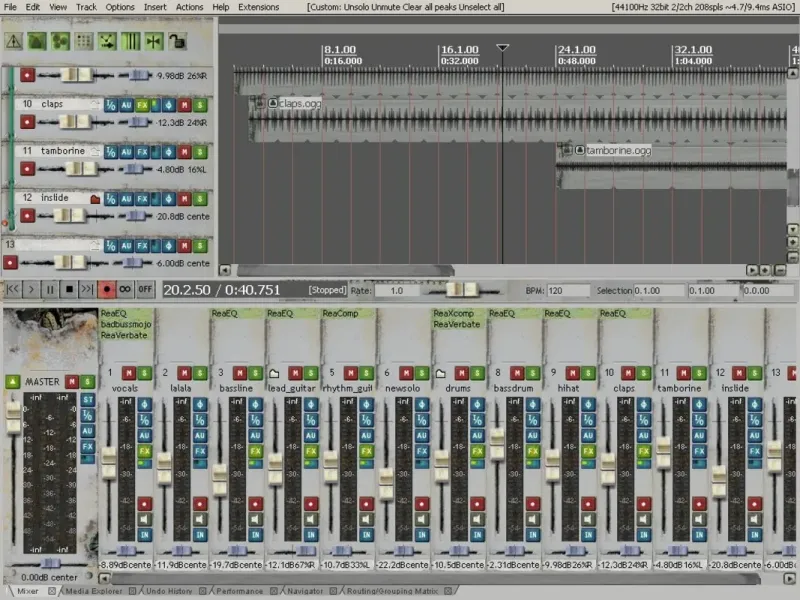Expand the inslide track folder icon
This screenshot has height=600, width=800.
tap(95, 198)
